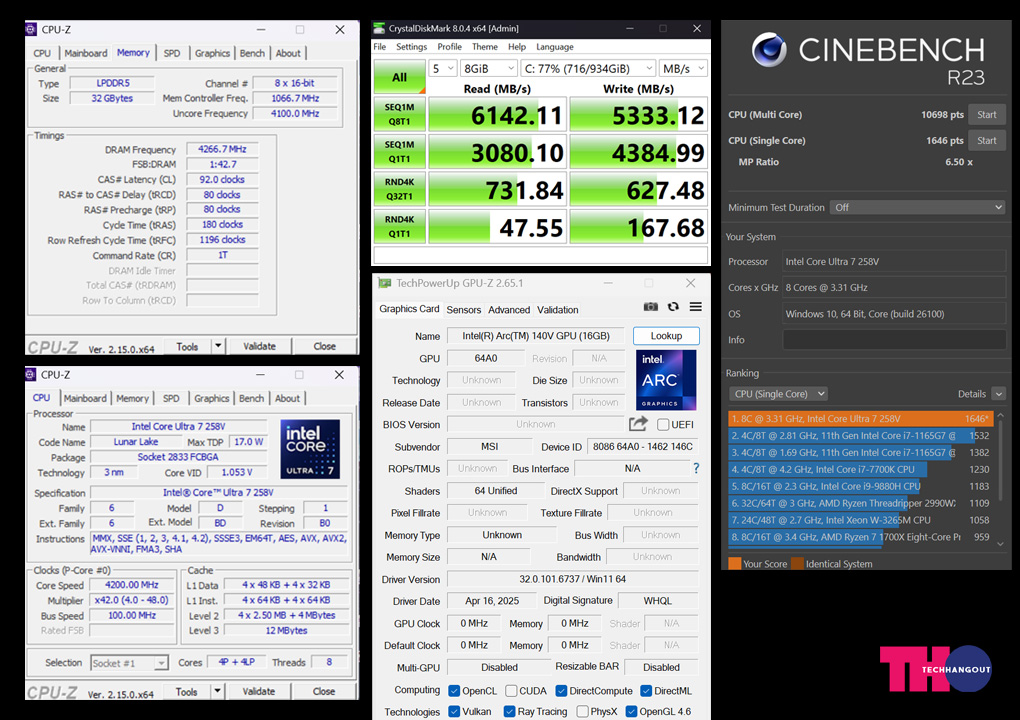
Task: Click the Cinebench R23 logo sphere
Action: click(x=769, y=50)
